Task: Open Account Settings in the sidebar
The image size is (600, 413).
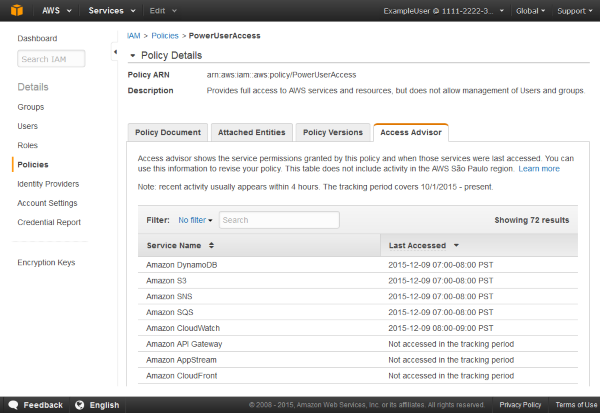Action: point(47,203)
